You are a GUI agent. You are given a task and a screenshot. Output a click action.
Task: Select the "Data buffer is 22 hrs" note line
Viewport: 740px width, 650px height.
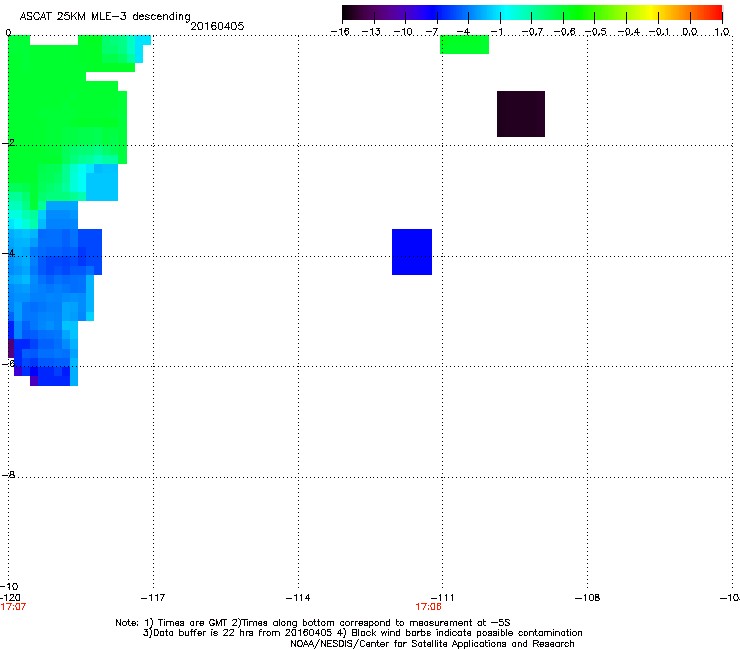[362, 633]
